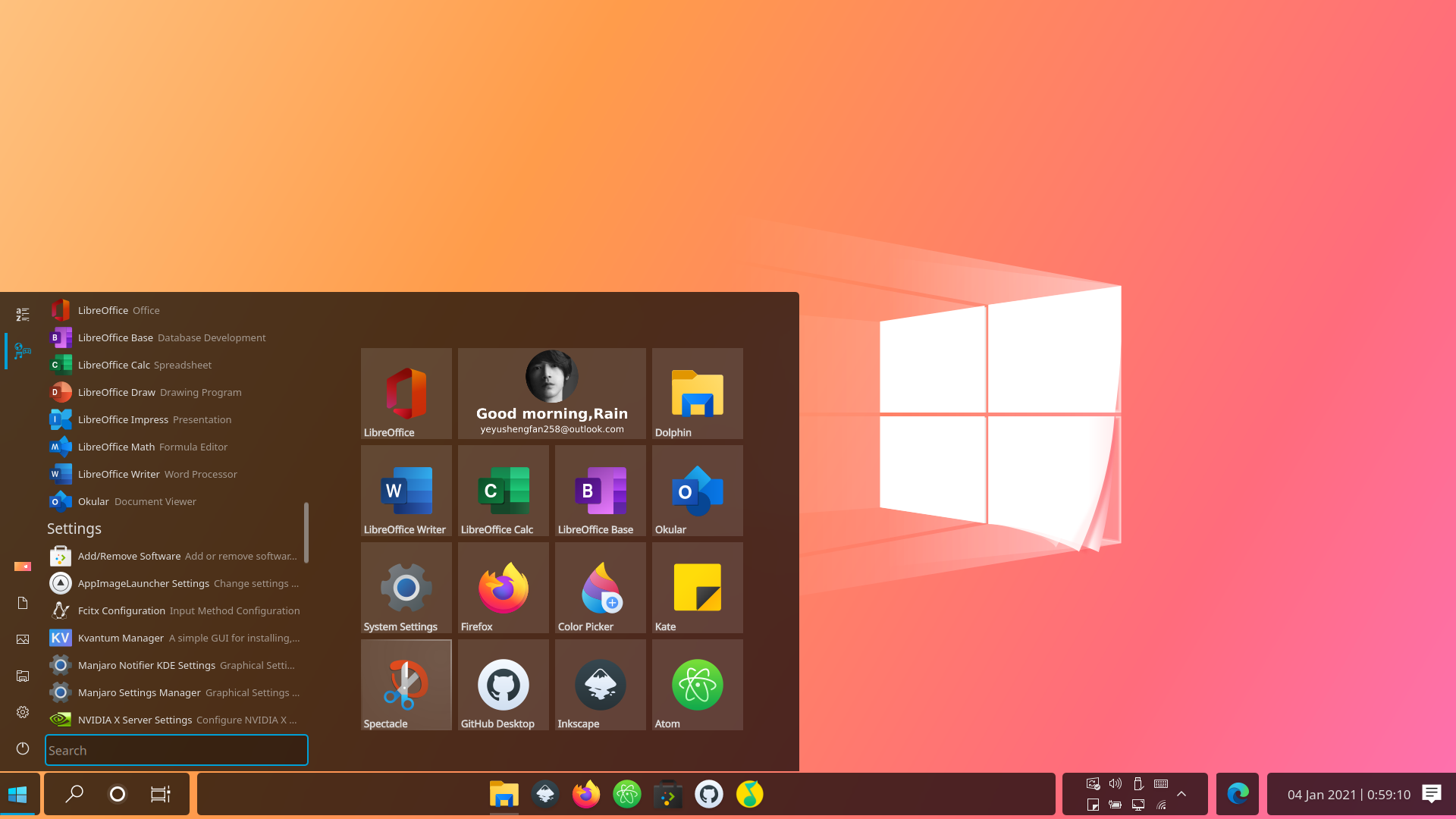Image resolution: width=1456 pixels, height=819 pixels.
Task: Switch to alphabetical app view icon
Action: coord(23,314)
